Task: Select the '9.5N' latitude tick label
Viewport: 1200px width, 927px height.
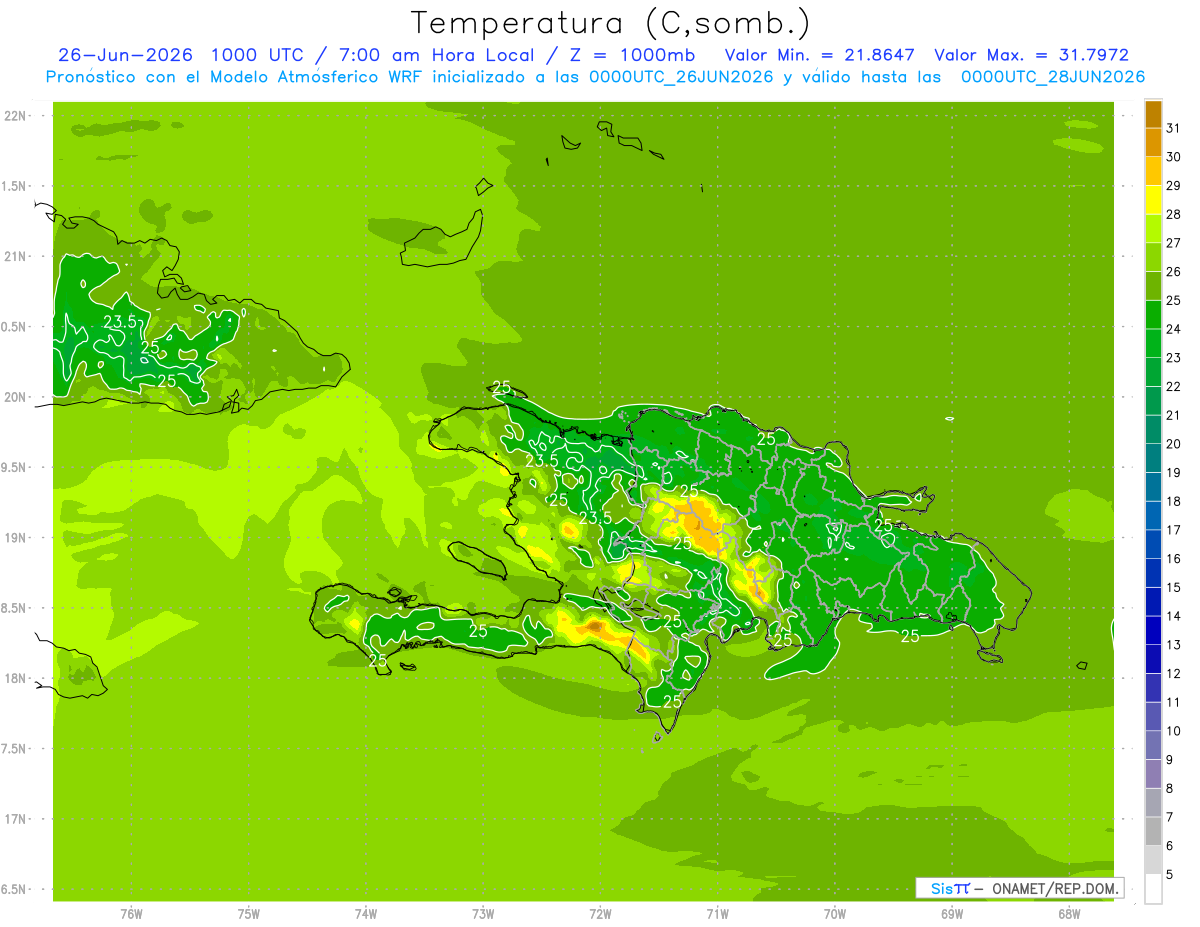Action: (15, 467)
